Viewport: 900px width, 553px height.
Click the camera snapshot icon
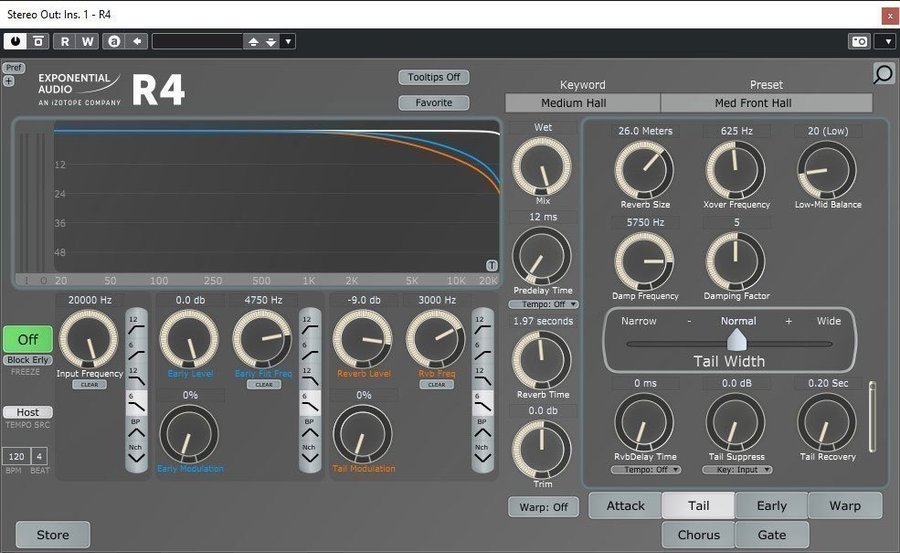point(859,41)
